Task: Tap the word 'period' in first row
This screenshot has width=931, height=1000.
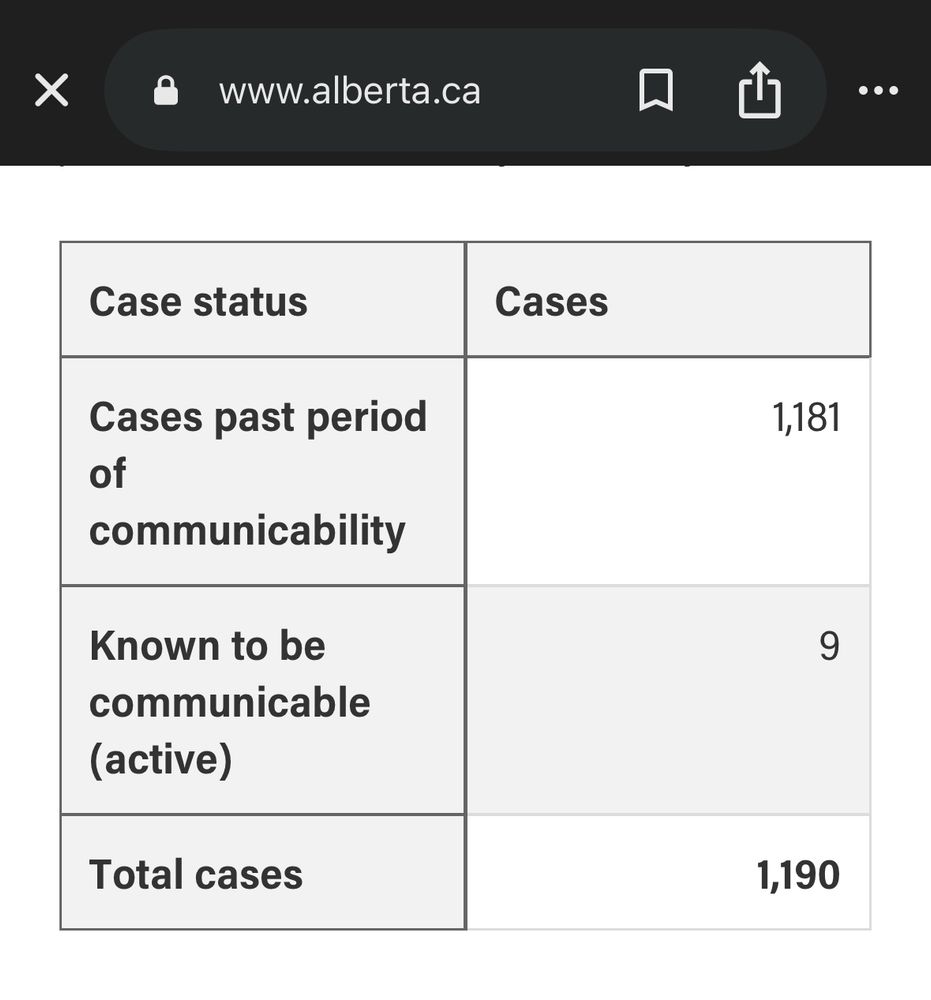Action: tap(365, 417)
